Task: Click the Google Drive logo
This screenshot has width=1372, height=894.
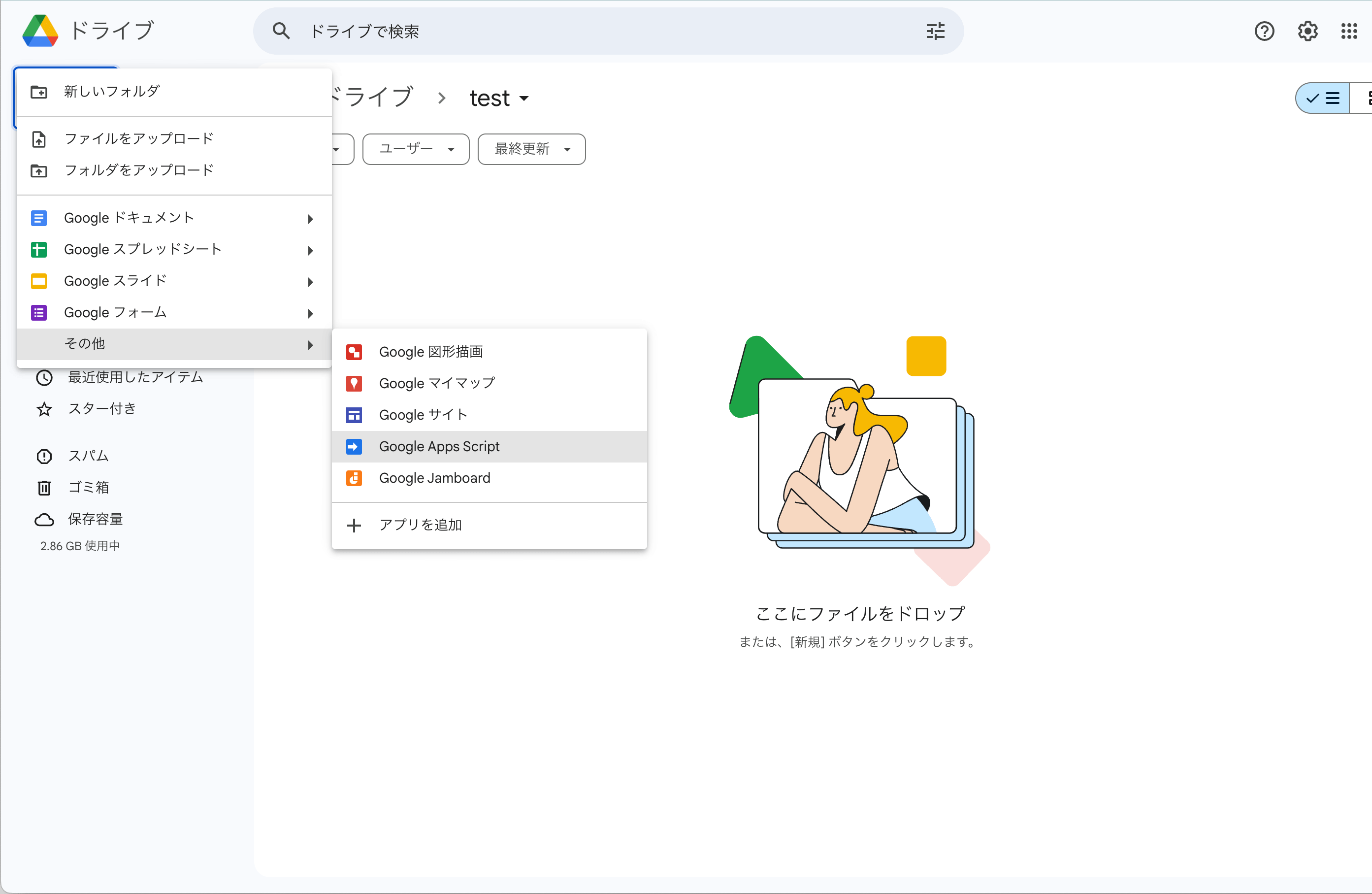Action: (40, 31)
